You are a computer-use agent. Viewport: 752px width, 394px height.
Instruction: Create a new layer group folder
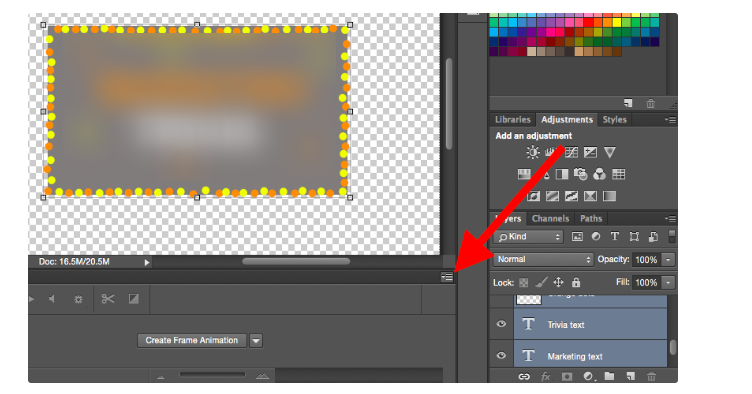click(x=609, y=376)
